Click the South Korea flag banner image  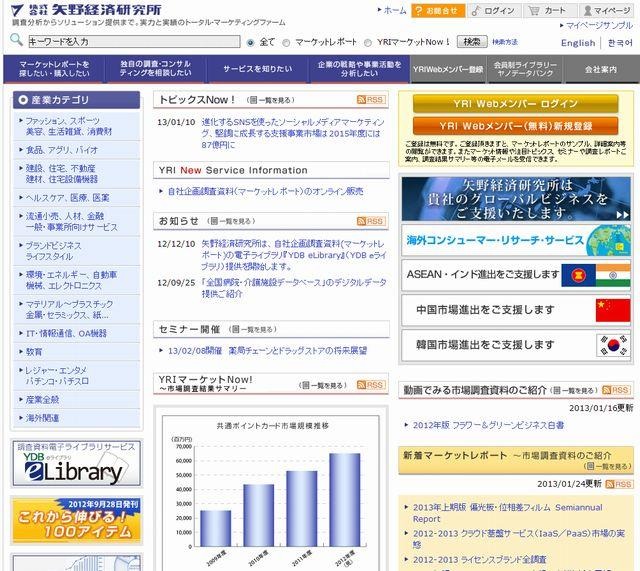pyautogui.click(x=613, y=345)
